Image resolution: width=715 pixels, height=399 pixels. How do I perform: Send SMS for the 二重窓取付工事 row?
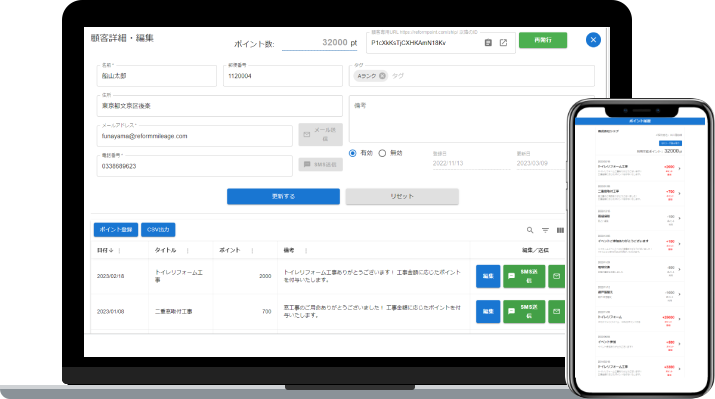click(524, 311)
